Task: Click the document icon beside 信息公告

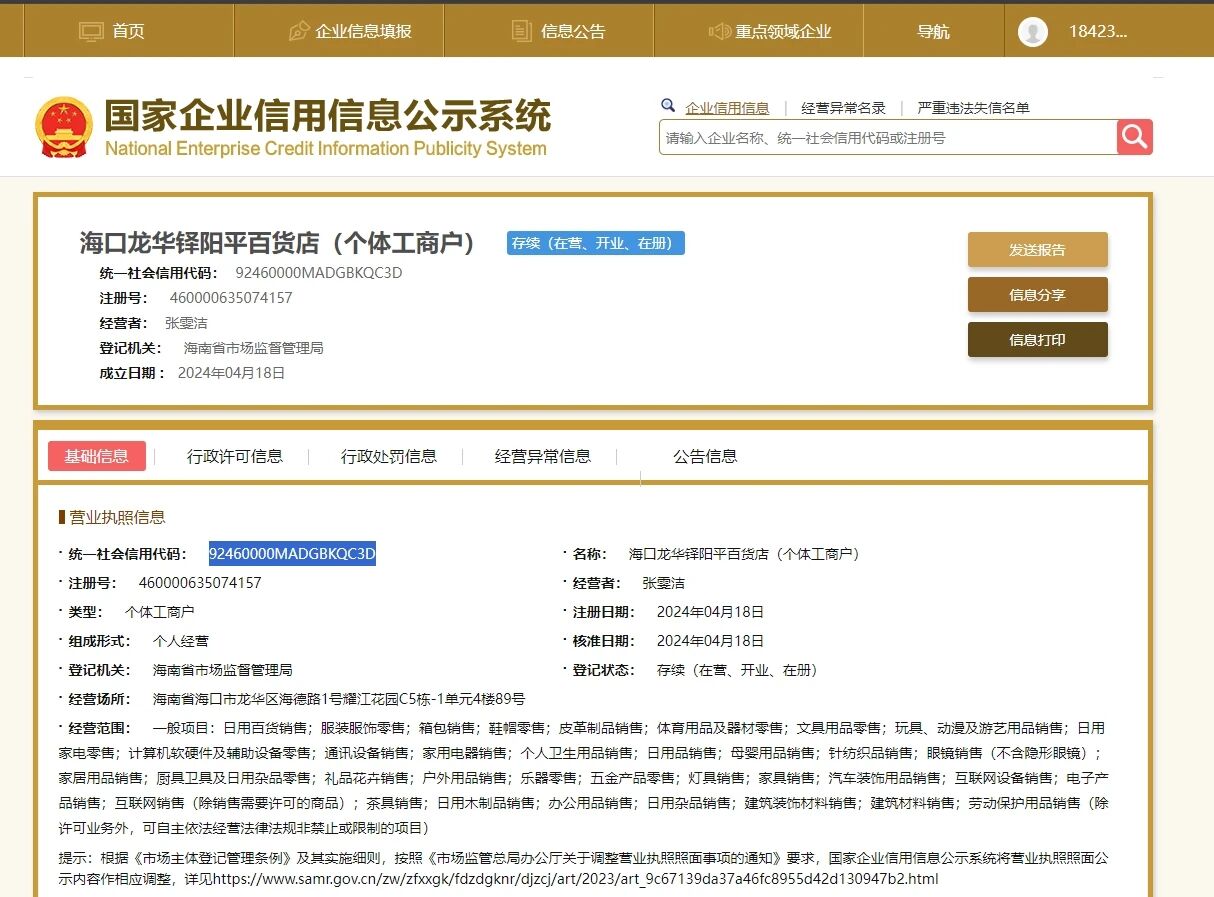Action: [521, 31]
